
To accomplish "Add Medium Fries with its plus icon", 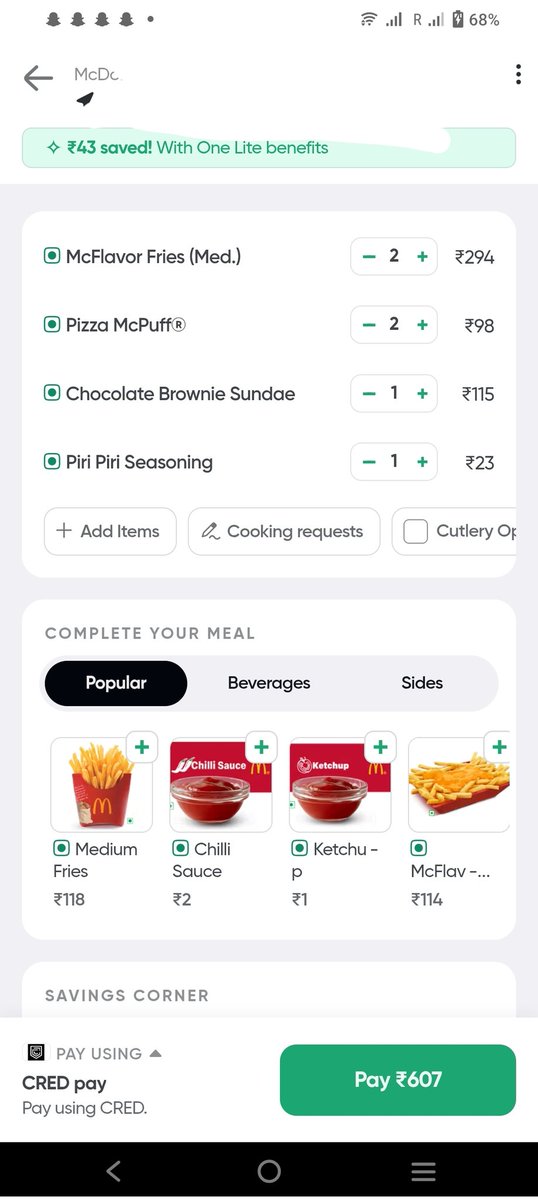I will [x=141, y=747].
